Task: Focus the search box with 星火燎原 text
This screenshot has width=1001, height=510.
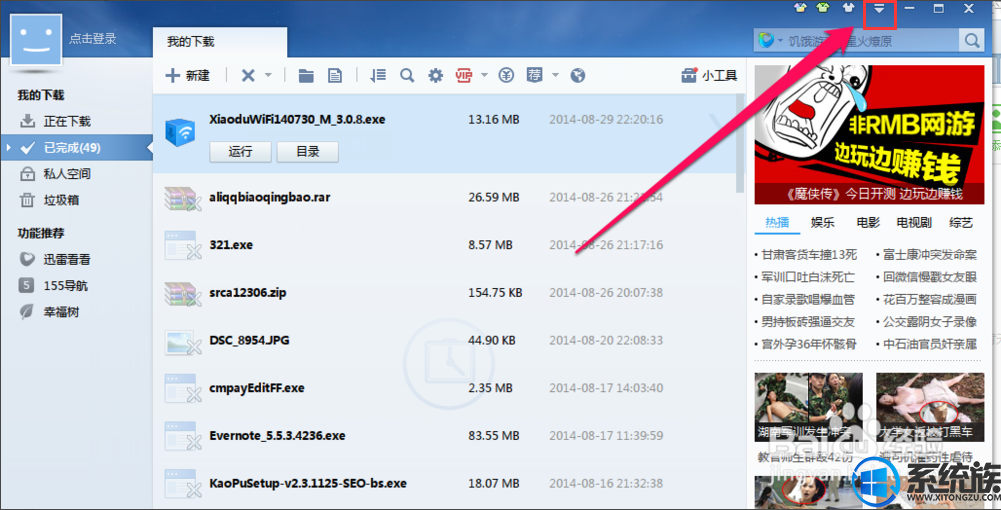Action: pyautogui.click(x=871, y=41)
